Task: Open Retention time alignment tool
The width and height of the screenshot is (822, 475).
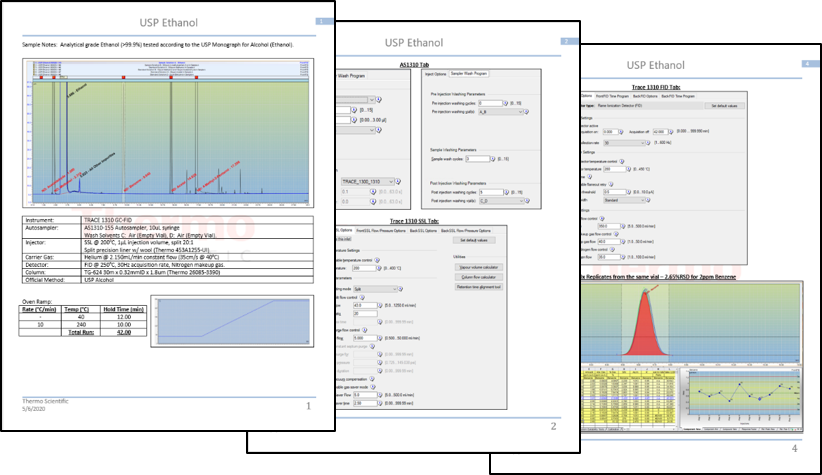Action: tap(479, 287)
